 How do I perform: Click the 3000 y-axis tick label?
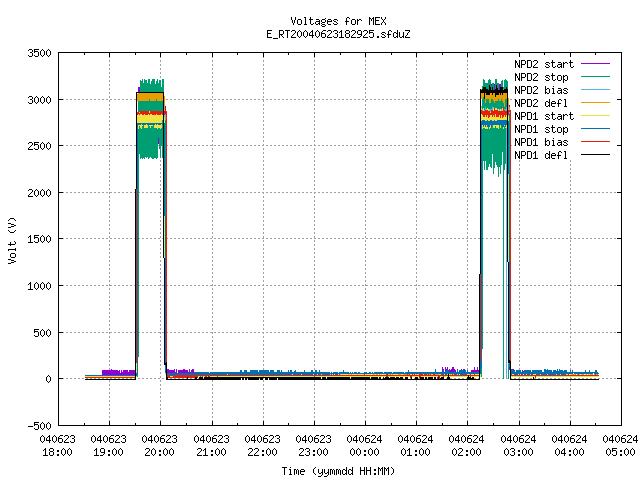tap(40, 100)
